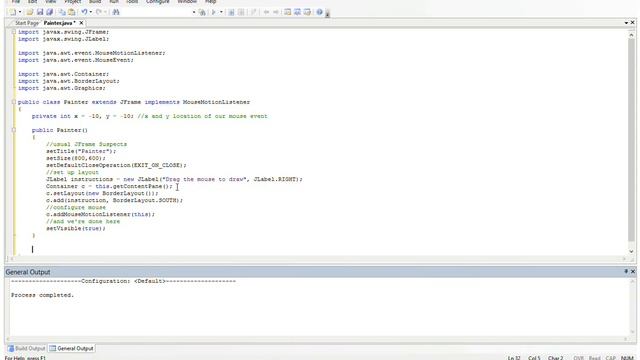640x360 pixels.
Task: Open the Run button dropdown arrow
Action: 221,12
